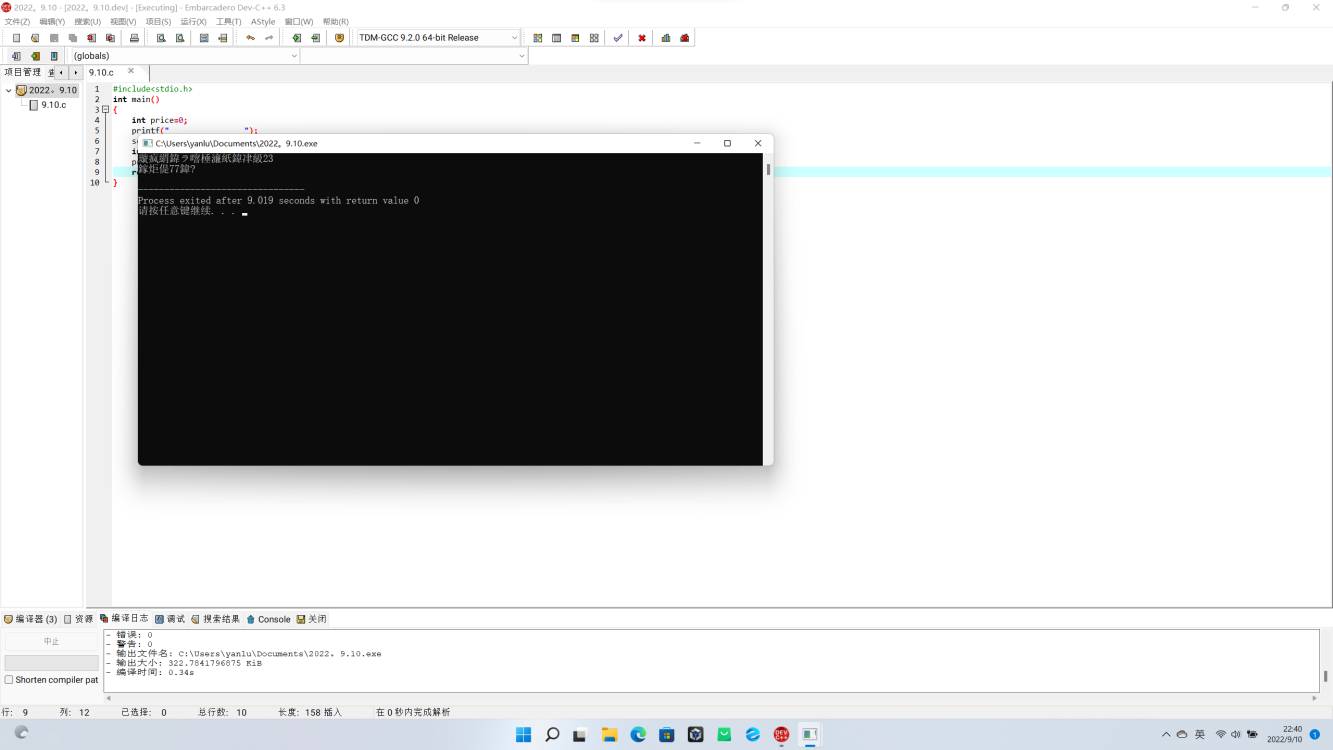Click the console exe taskbar icon
Screen dimensions: 1333x750
coord(810,735)
